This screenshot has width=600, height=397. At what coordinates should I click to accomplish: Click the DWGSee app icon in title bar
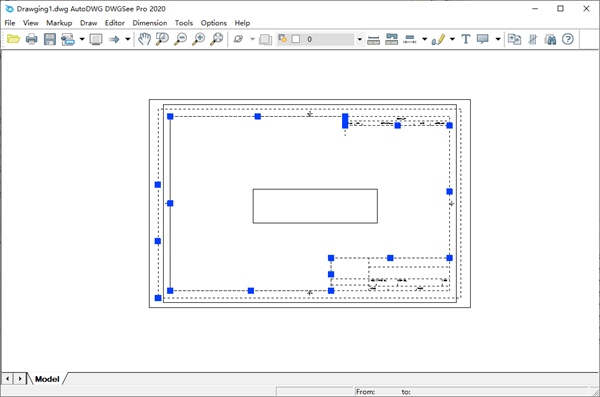coord(9,8)
